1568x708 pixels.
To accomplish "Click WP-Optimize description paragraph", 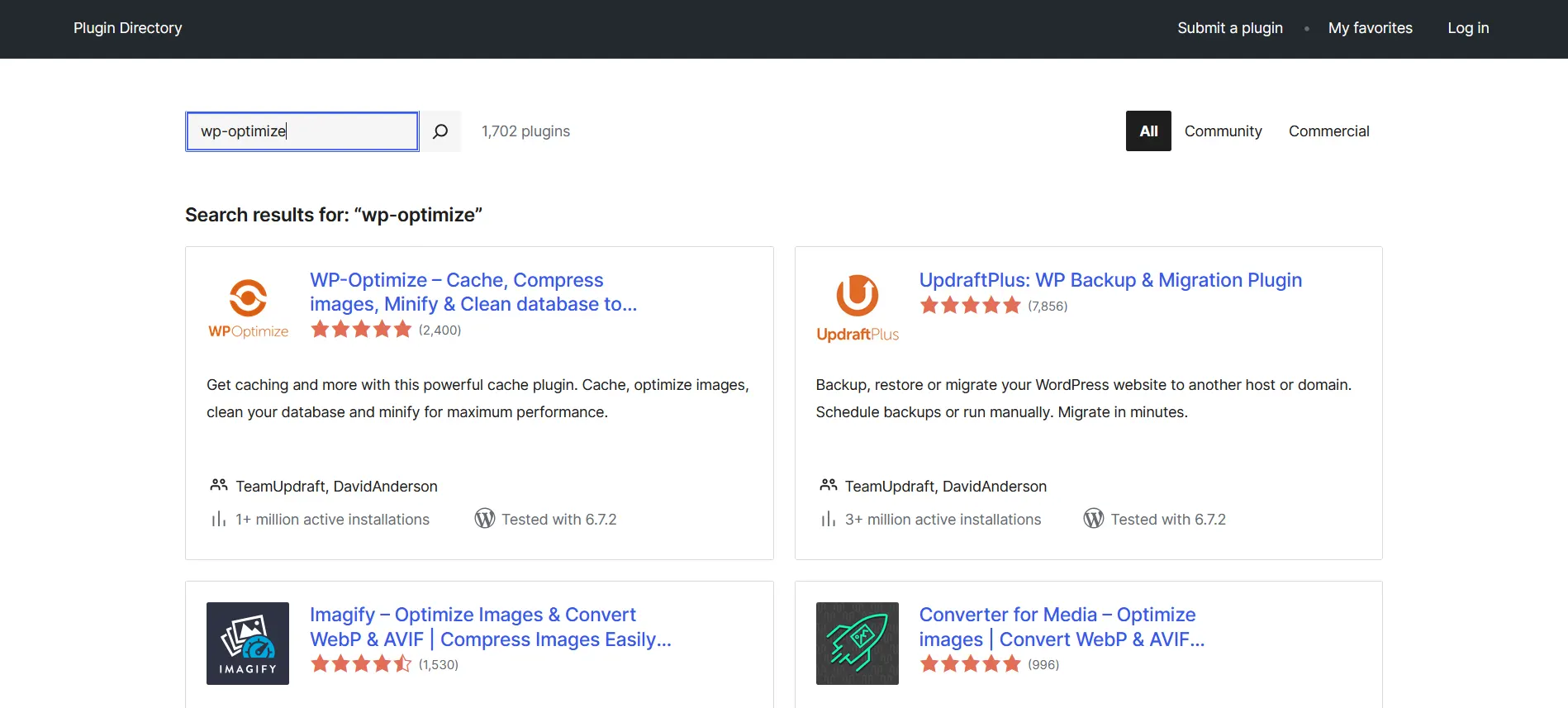I will pos(478,398).
